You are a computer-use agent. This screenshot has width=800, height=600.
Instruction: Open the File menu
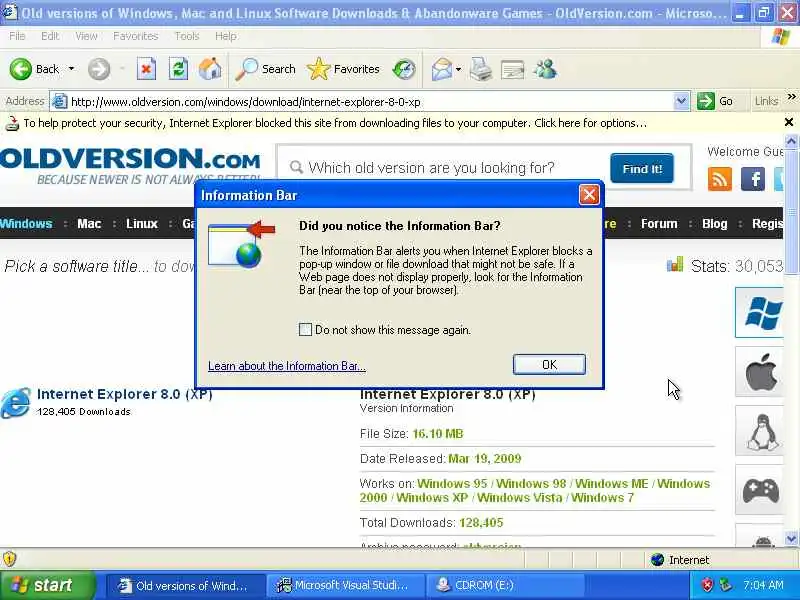point(17,36)
